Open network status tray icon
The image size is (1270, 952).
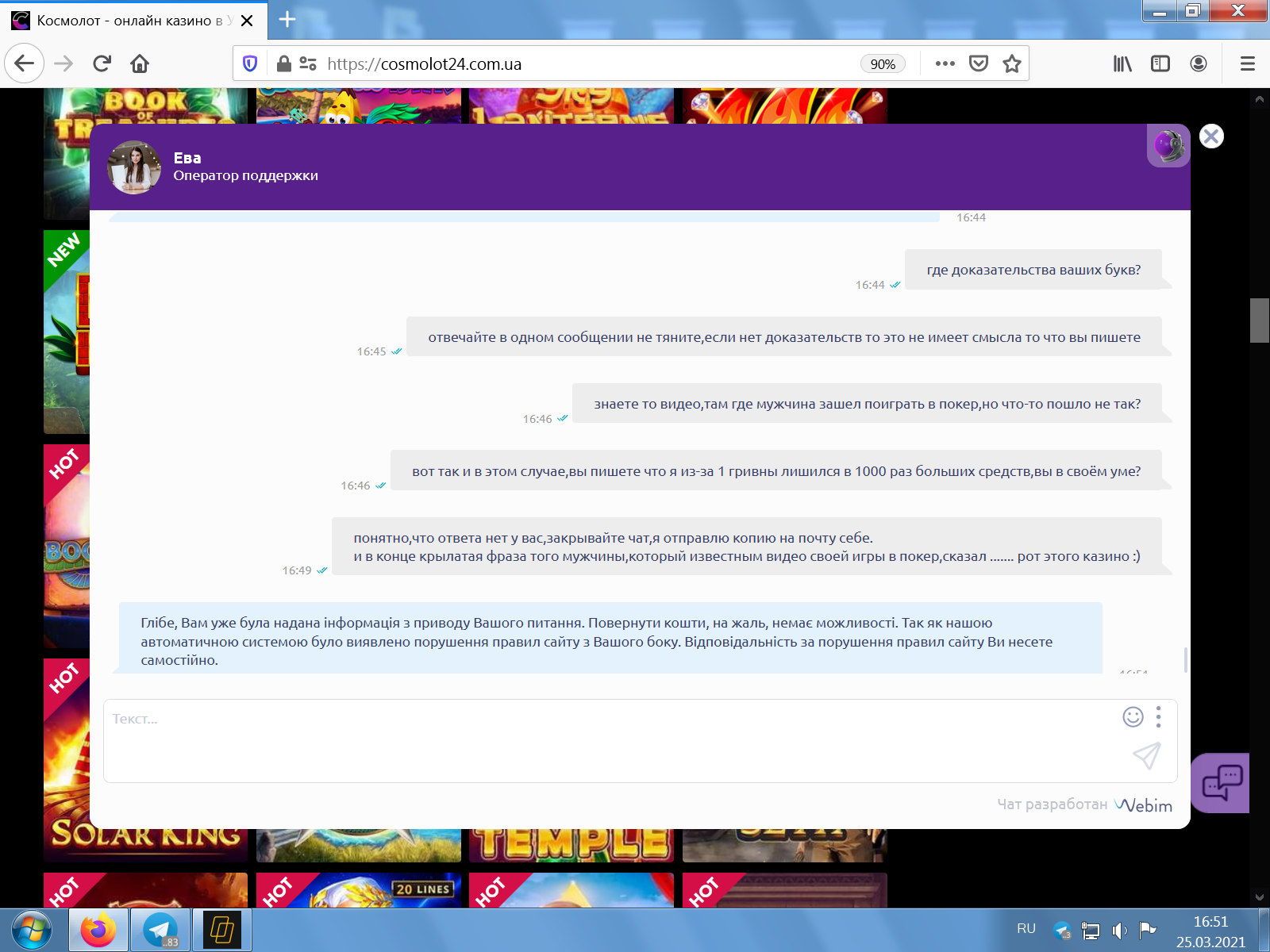1091,931
